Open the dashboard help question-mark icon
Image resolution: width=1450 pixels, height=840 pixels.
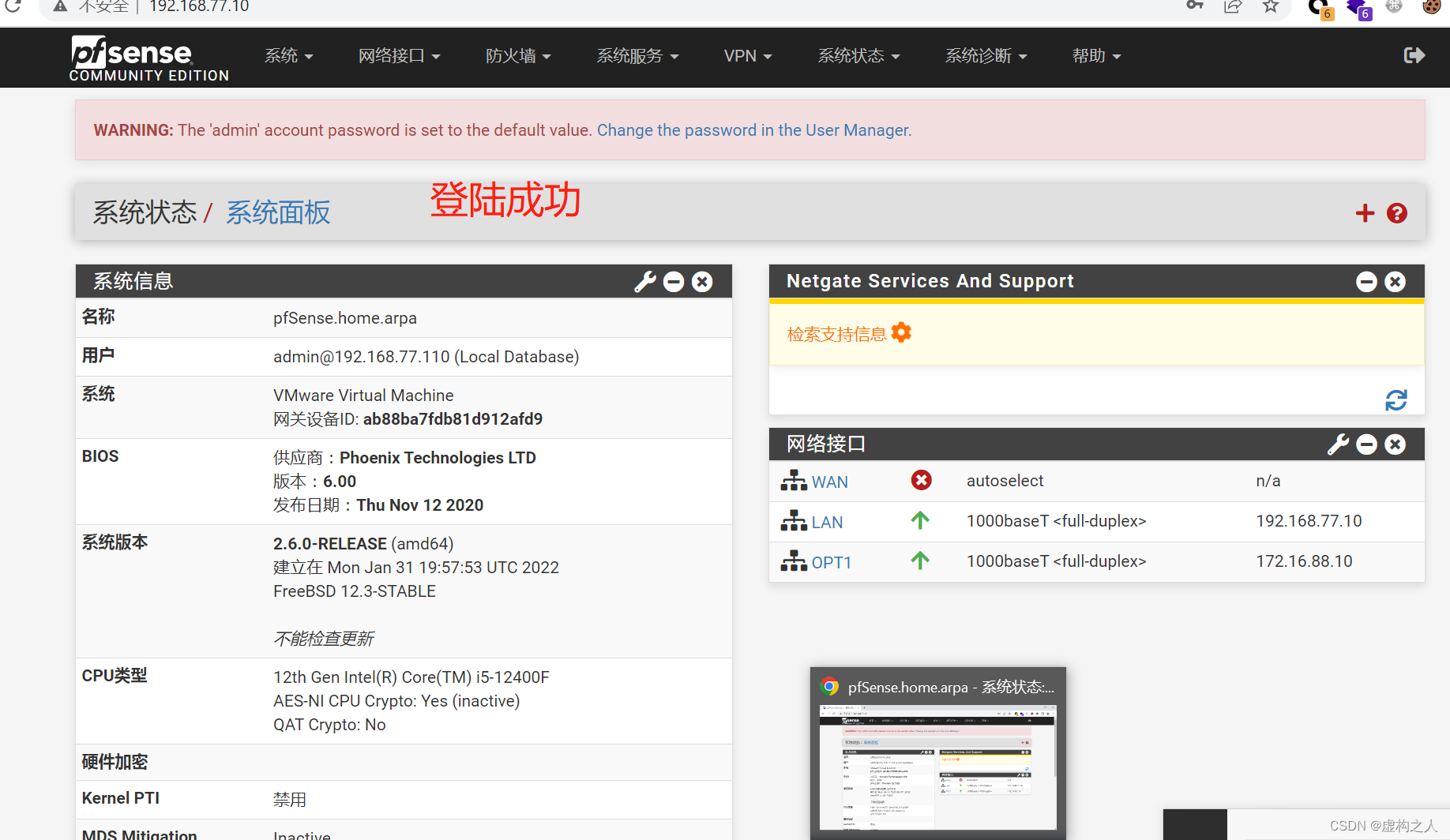click(1396, 213)
